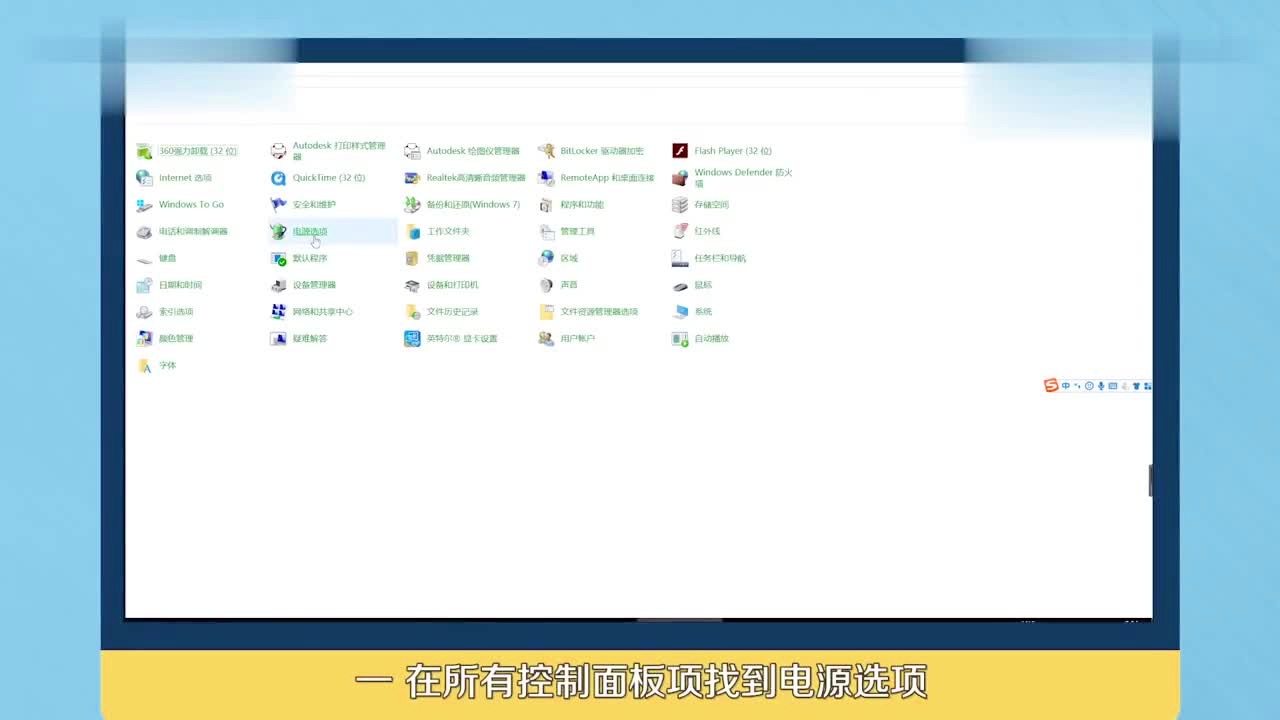Open 任务栏和导航 icon
Viewport: 1280px width, 720px height.
point(680,259)
